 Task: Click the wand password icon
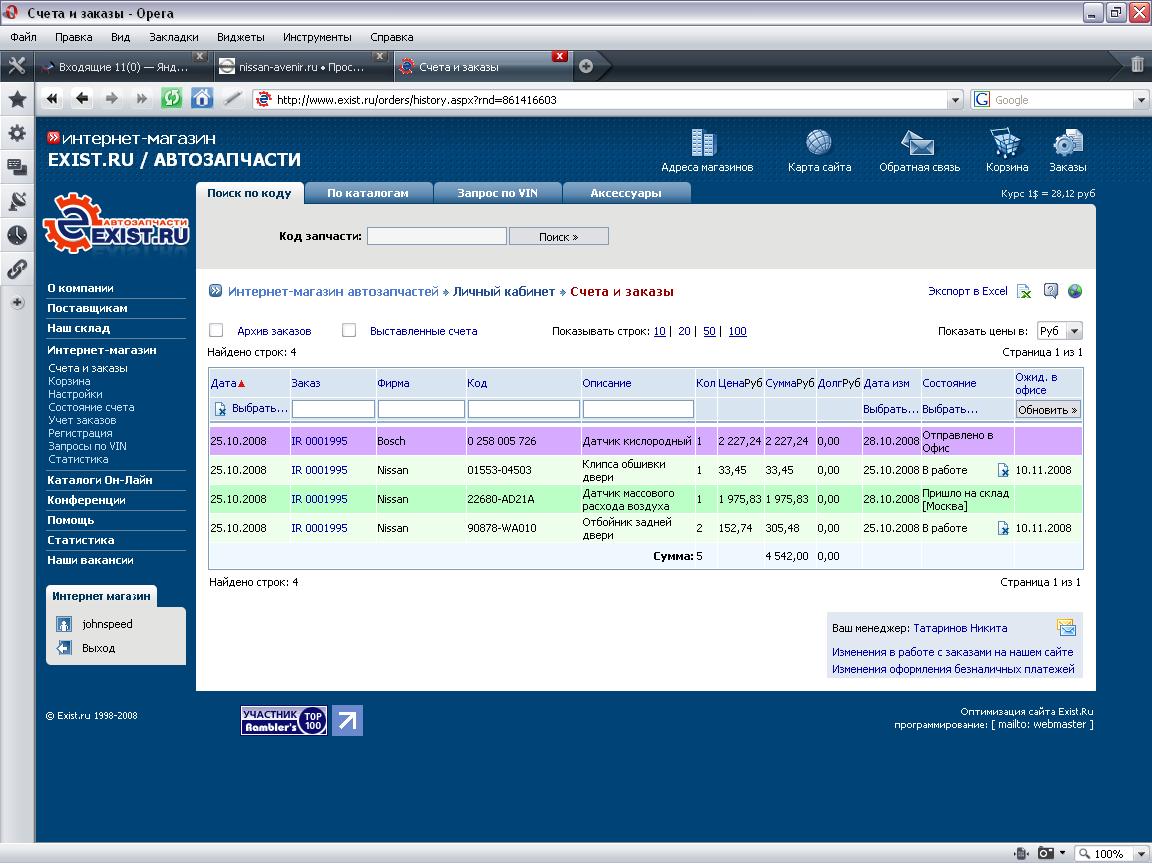[x=232, y=98]
